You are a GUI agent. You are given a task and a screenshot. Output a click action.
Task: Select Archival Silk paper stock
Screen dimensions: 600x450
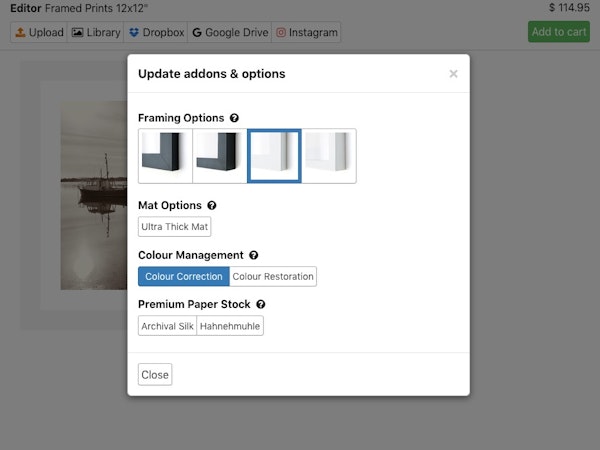[x=167, y=326]
